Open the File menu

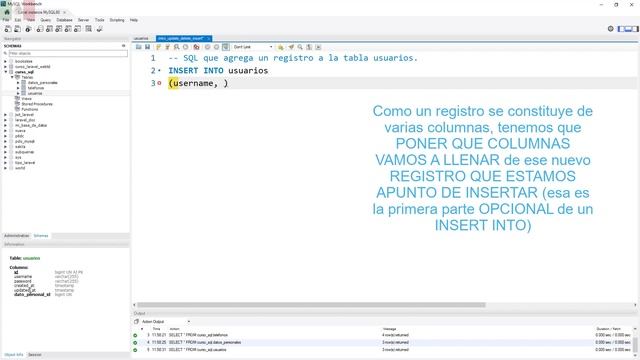[x=6, y=20]
